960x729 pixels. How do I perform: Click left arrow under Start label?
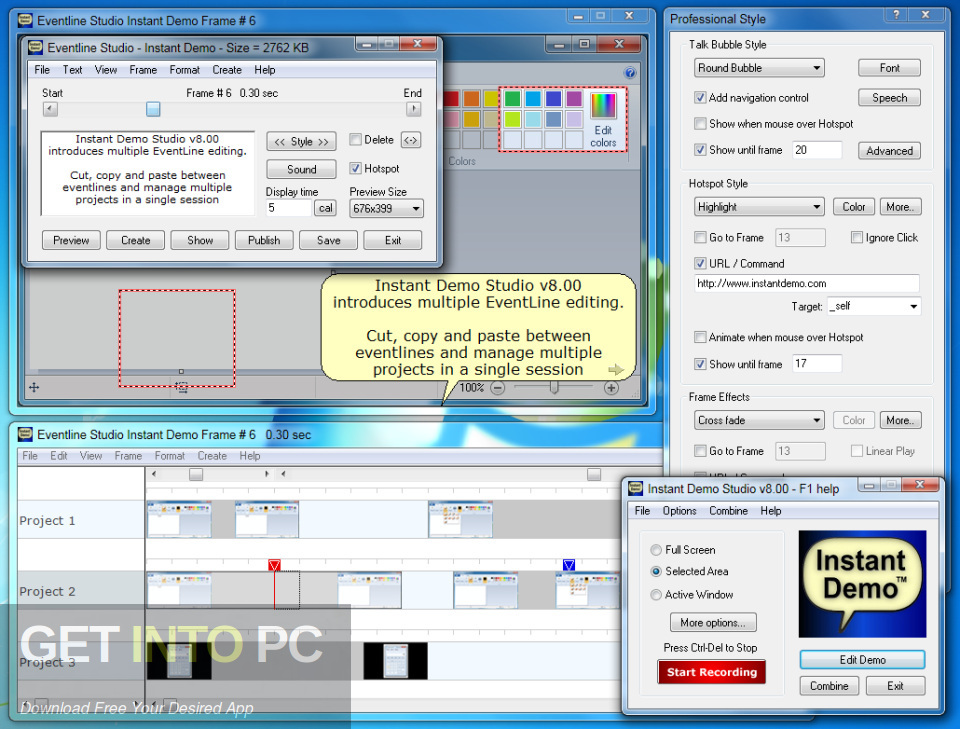click(50, 109)
